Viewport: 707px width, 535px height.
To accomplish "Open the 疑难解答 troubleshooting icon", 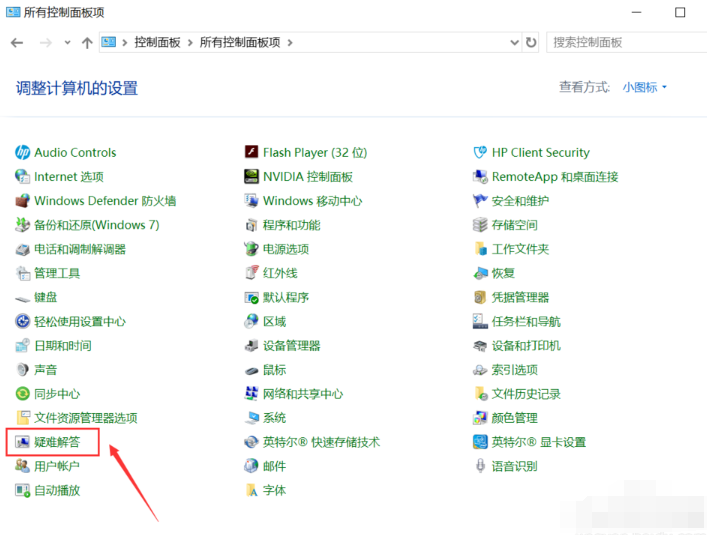I will (x=23, y=442).
